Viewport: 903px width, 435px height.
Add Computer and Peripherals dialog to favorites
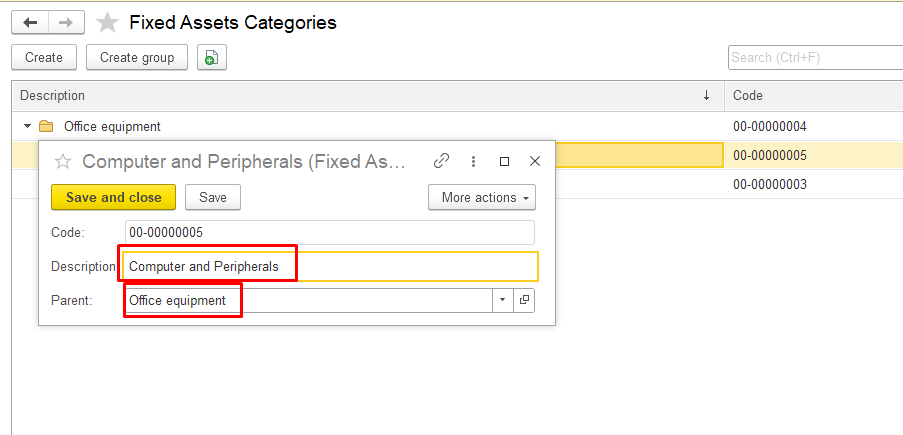click(x=63, y=161)
